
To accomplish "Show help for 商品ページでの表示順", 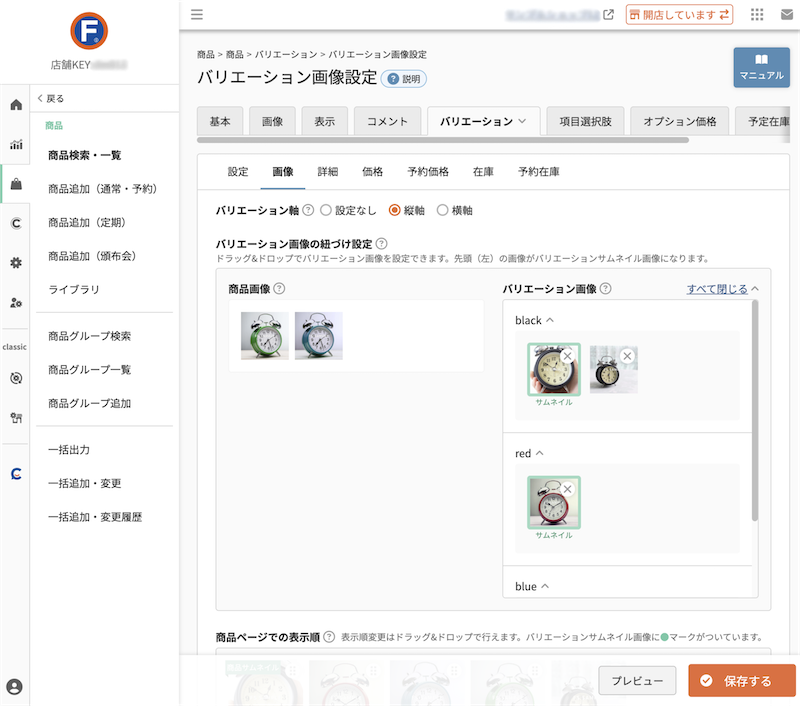I will [x=329, y=637].
